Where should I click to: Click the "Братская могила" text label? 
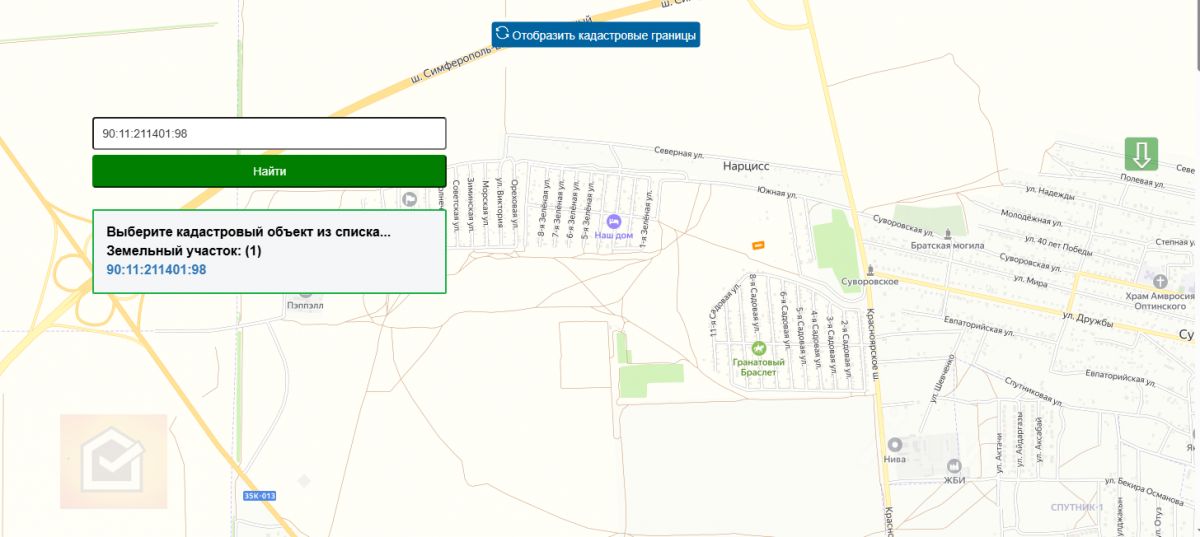pyautogui.click(x=948, y=245)
